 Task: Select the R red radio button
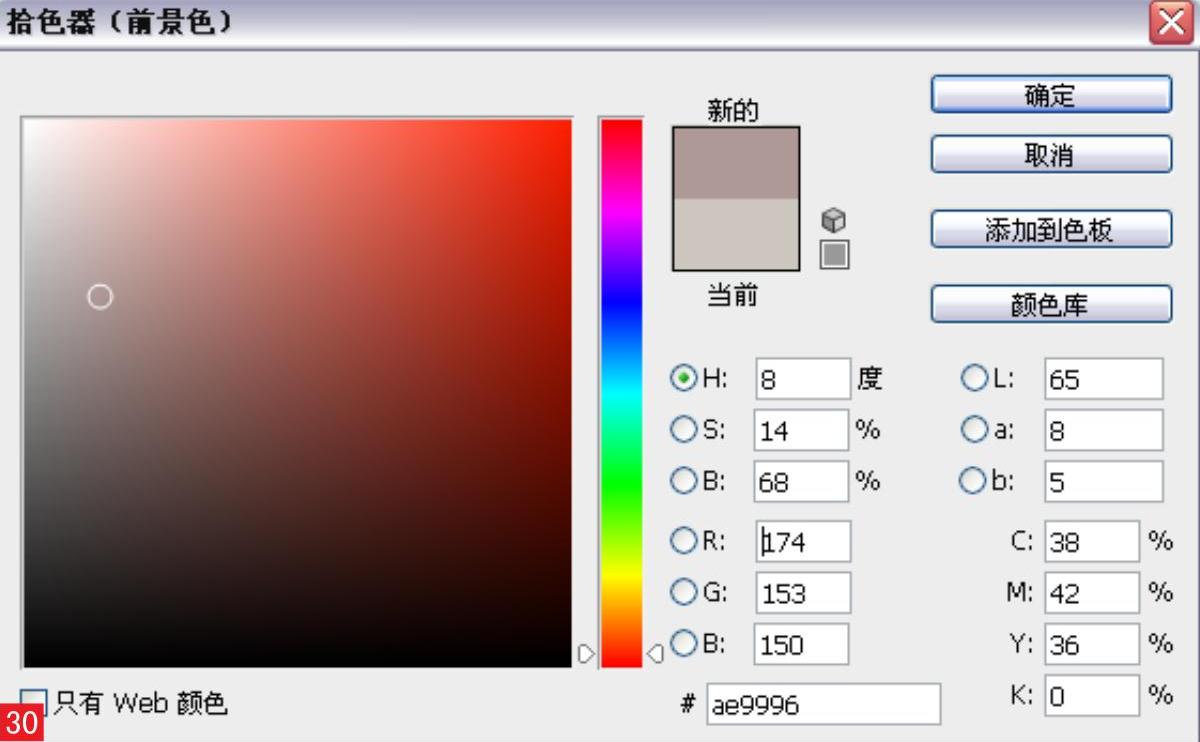[x=684, y=541]
